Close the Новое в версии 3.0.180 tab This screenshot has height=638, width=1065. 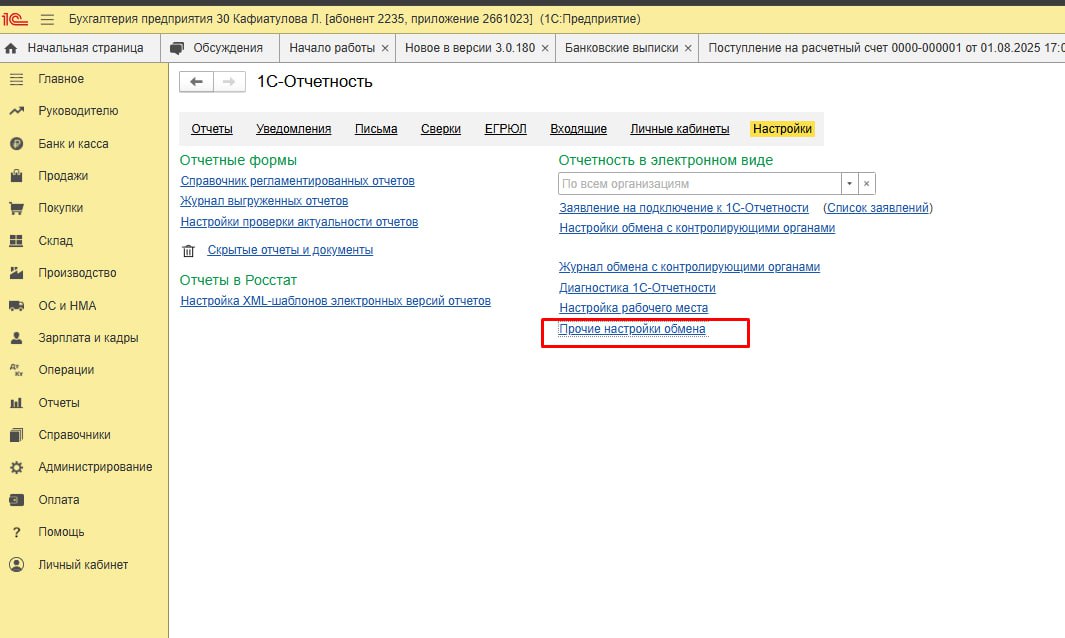coord(545,48)
